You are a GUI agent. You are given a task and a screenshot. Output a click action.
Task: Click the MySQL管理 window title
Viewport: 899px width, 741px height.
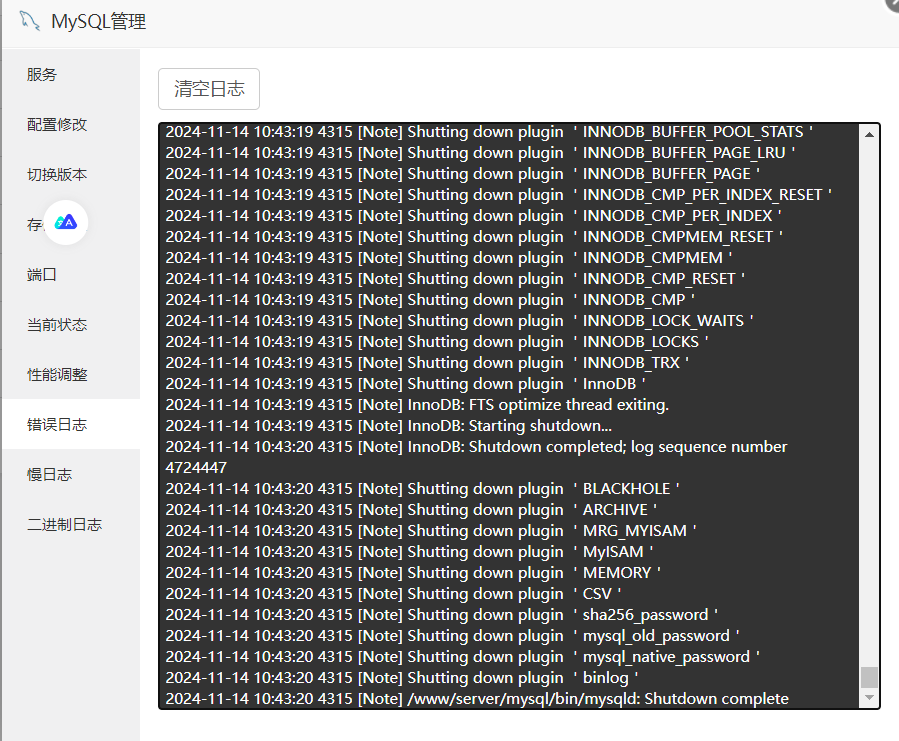point(99,21)
